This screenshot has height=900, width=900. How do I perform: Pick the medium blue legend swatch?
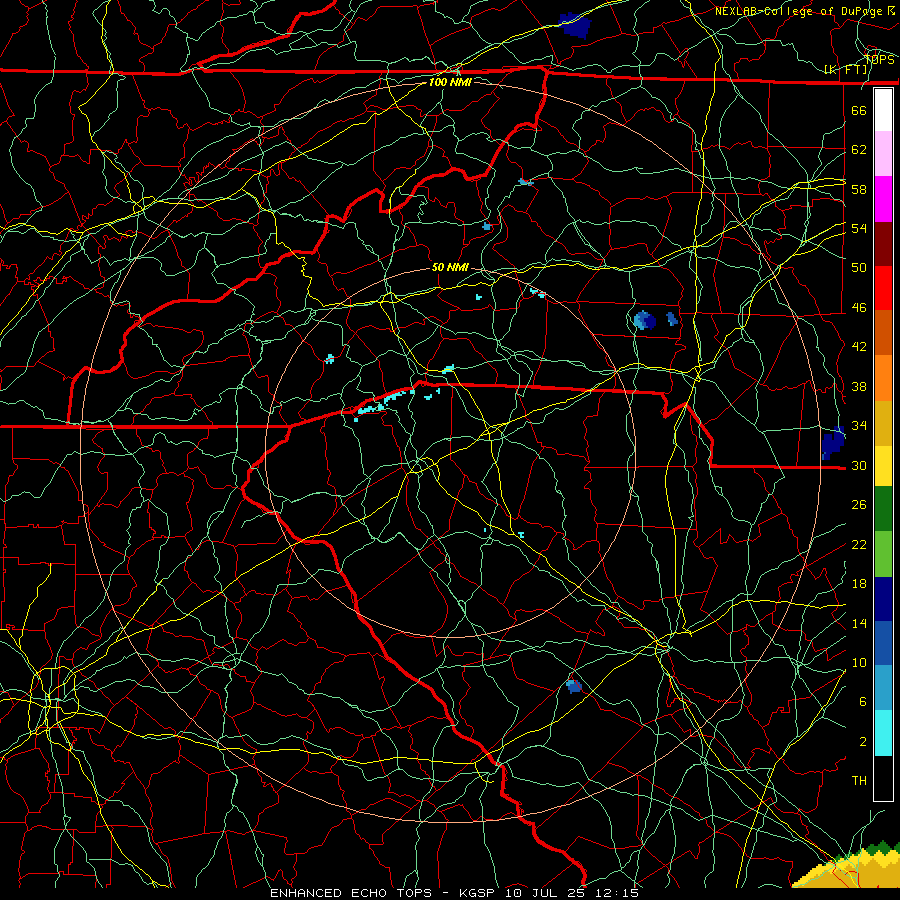point(883,643)
